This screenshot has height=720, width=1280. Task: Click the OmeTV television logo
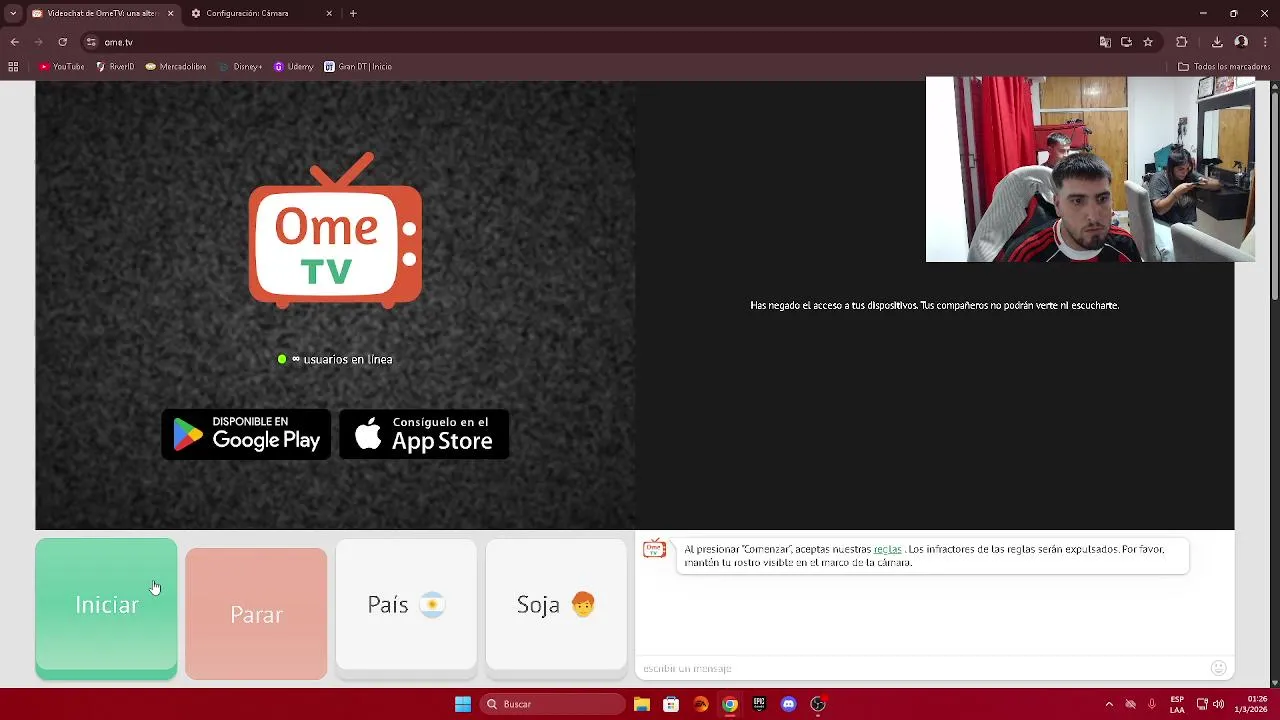(335, 230)
